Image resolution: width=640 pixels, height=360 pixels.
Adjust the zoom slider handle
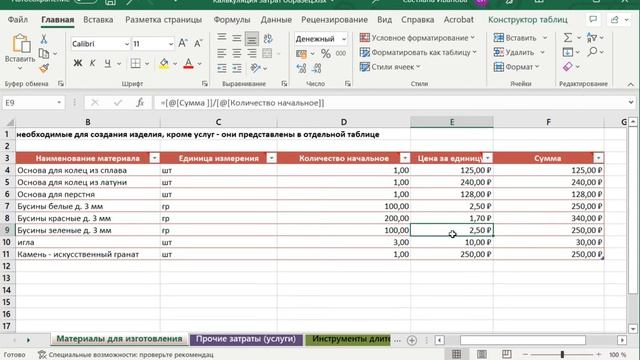(x=562, y=354)
